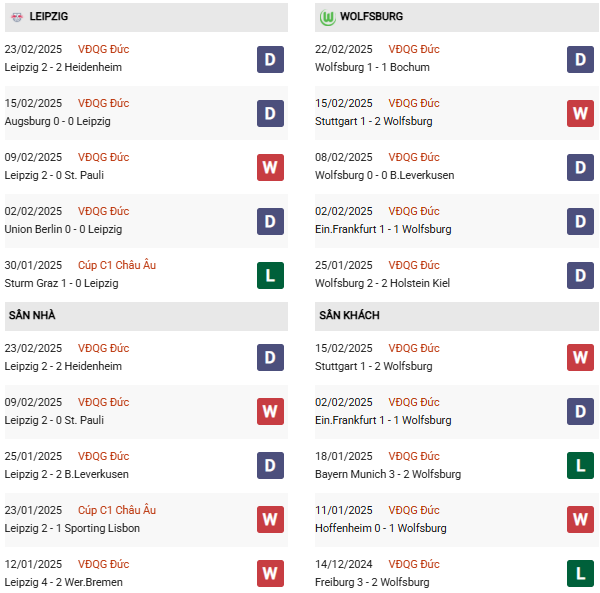Click loss badge for Freiburg 3-2 Wolfsburg
The image size is (600, 593).
coord(580,574)
